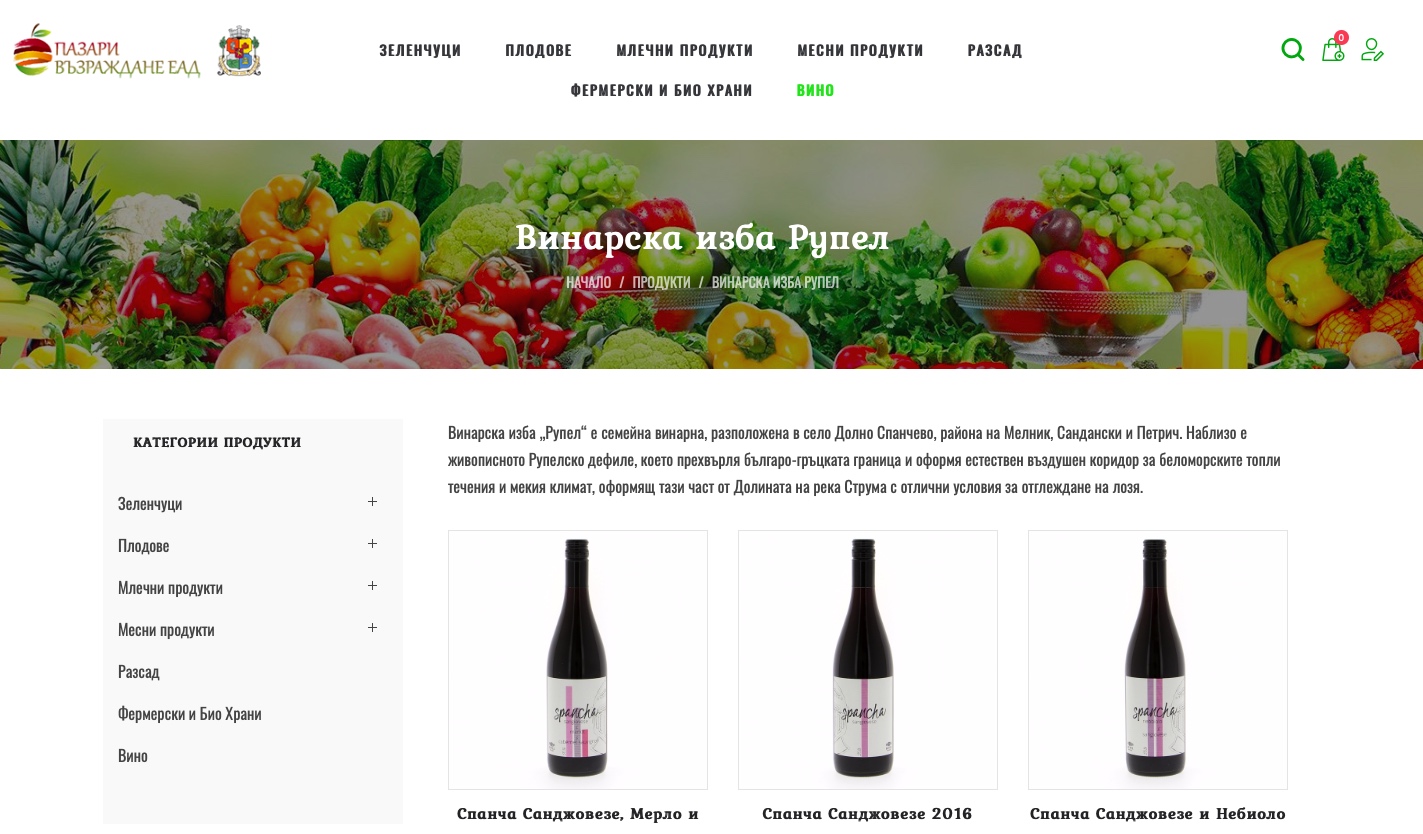The width and height of the screenshot is (1423, 834).
Task: Expand the Млечни продукти category plus sign
Action: pyautogui.click(x=372, y=586)
